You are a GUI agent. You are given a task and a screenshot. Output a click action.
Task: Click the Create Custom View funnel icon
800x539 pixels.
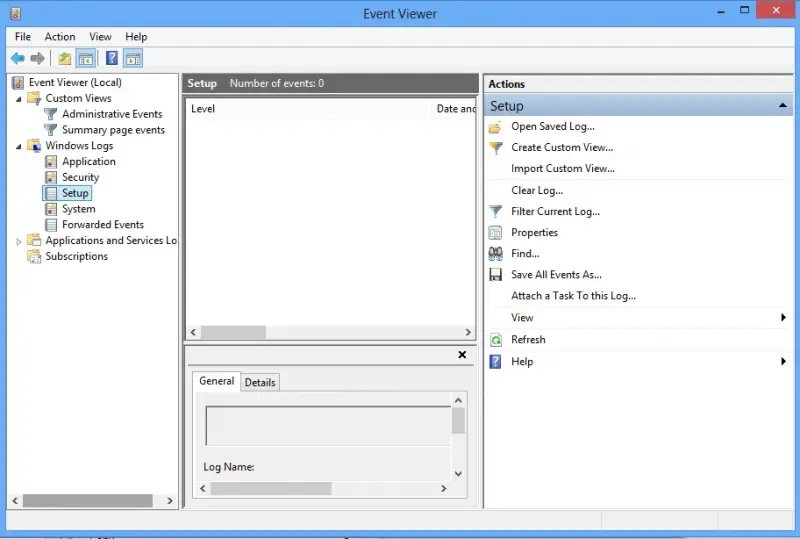[495, 148]
